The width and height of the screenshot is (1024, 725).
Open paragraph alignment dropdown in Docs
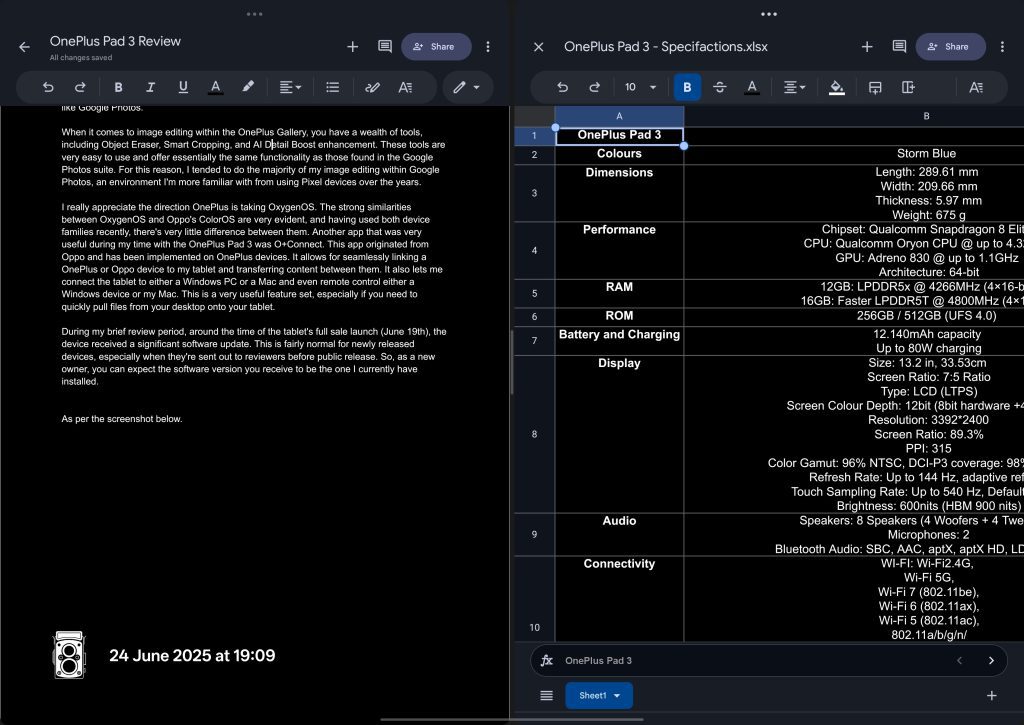pos(290,87)
